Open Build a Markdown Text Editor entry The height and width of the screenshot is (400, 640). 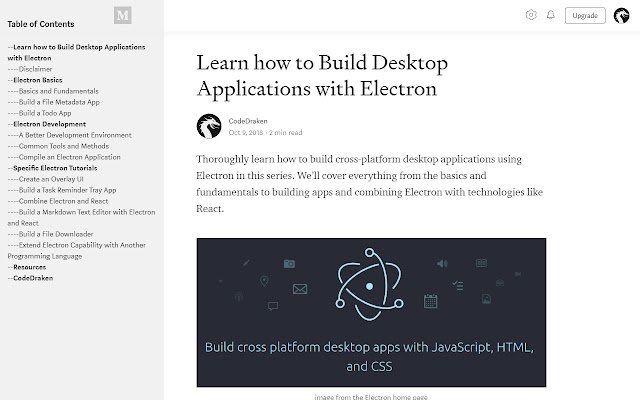[81, 218]
